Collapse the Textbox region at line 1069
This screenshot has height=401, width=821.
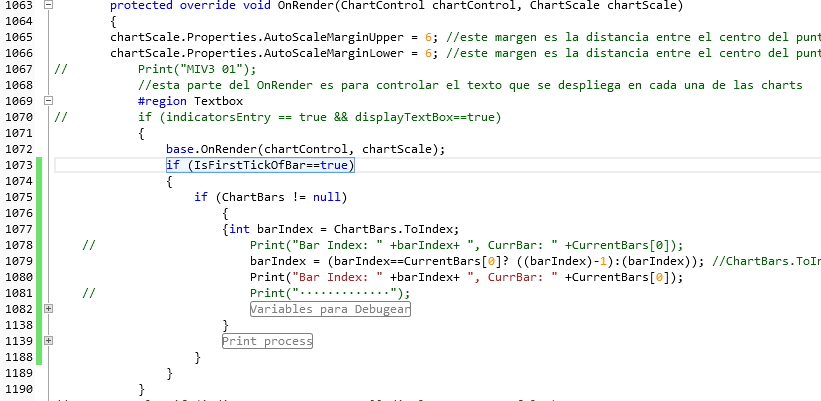48,101
